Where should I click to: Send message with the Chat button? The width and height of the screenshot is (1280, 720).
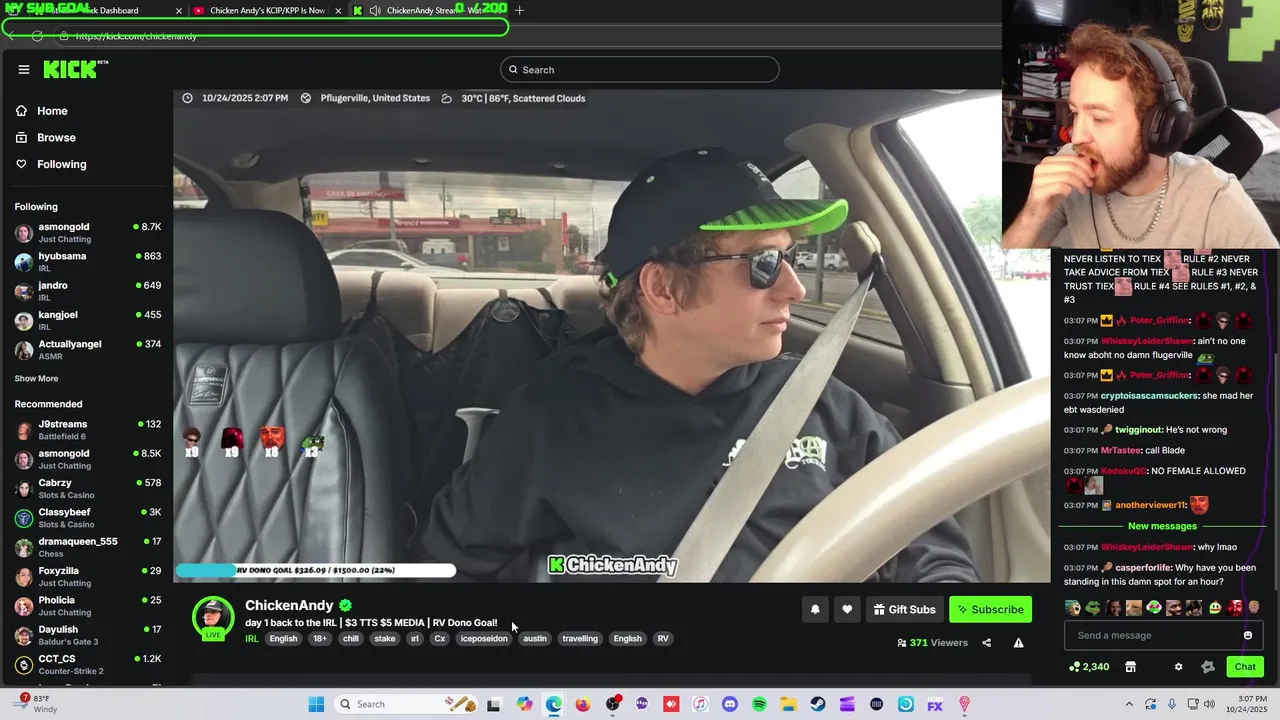pyautogui.click(x=1245, y=667)
